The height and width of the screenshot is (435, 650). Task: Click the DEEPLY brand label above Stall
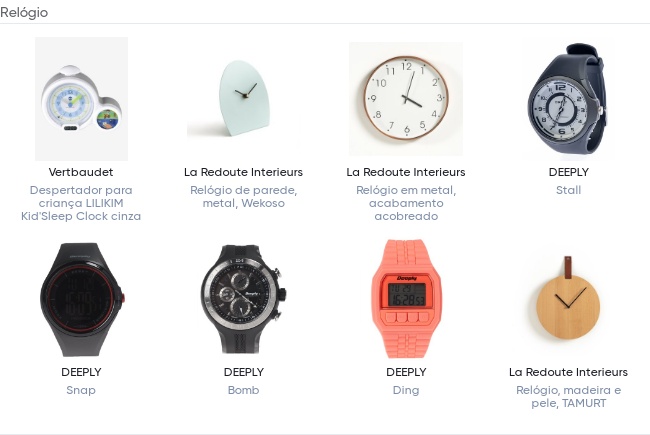pyautogui.click(x=568, y=172)
